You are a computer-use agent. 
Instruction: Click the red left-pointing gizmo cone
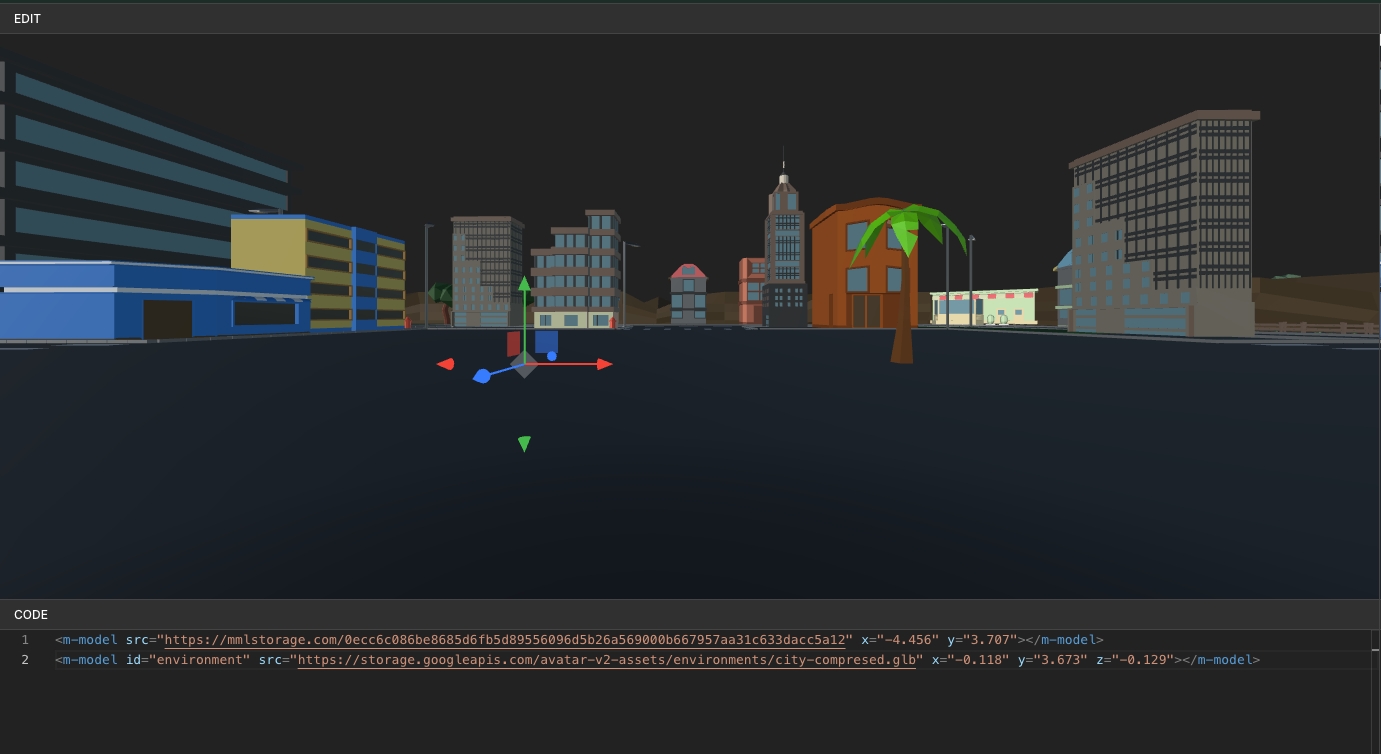click(446, 364)
